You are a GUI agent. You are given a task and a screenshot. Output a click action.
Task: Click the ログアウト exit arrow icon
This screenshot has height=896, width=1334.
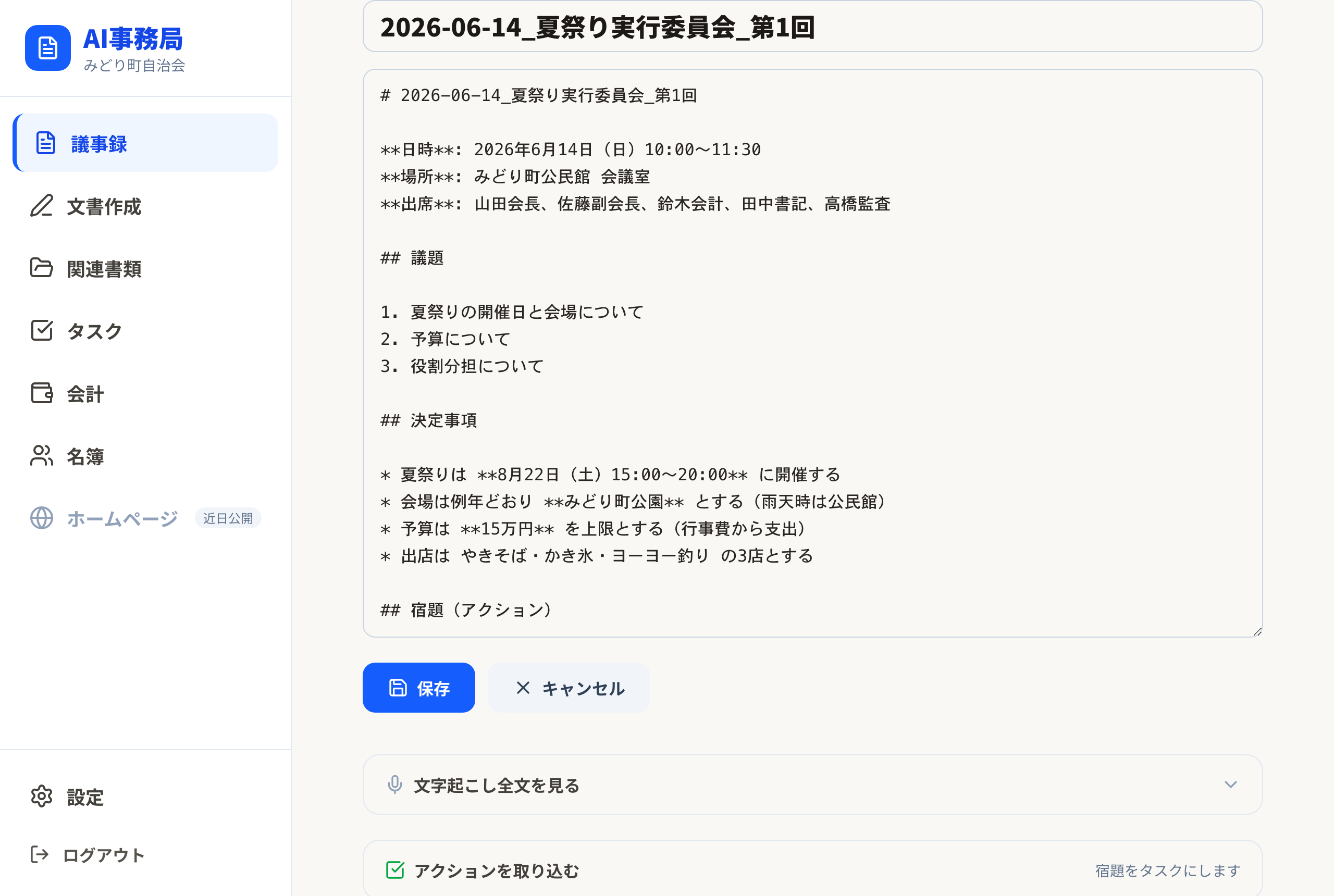40,854
